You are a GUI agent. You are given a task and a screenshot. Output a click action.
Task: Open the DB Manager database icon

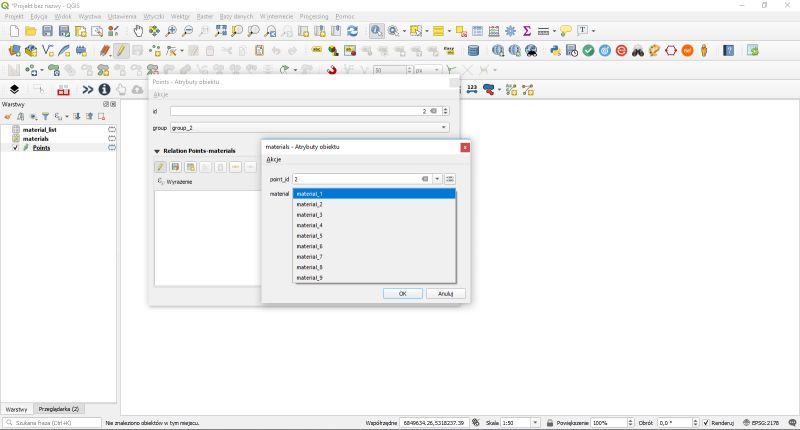[473, 50]
